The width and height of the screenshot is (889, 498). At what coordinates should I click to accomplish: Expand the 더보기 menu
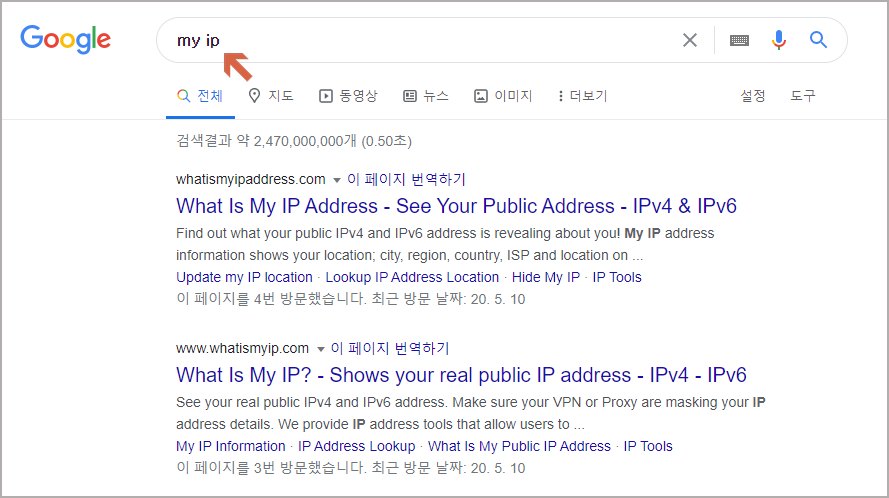[x=582, y=96]
